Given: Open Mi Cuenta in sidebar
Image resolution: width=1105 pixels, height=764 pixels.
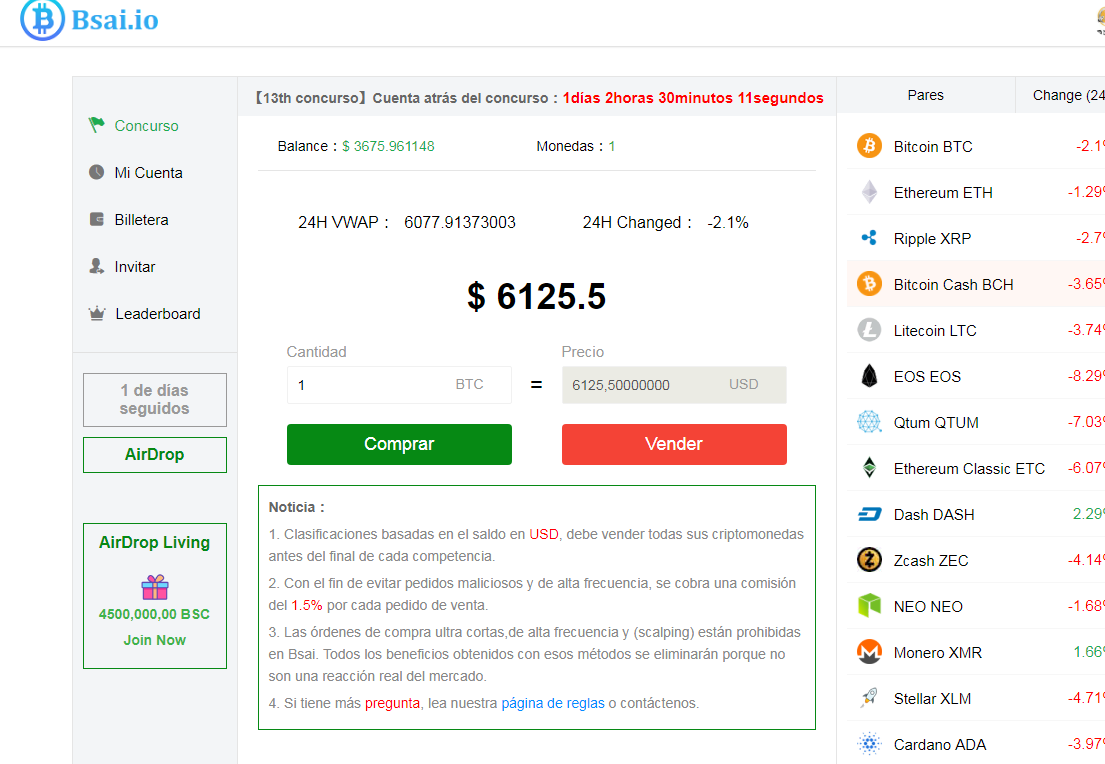Looking at the screenshot, I should pos(148,173).
